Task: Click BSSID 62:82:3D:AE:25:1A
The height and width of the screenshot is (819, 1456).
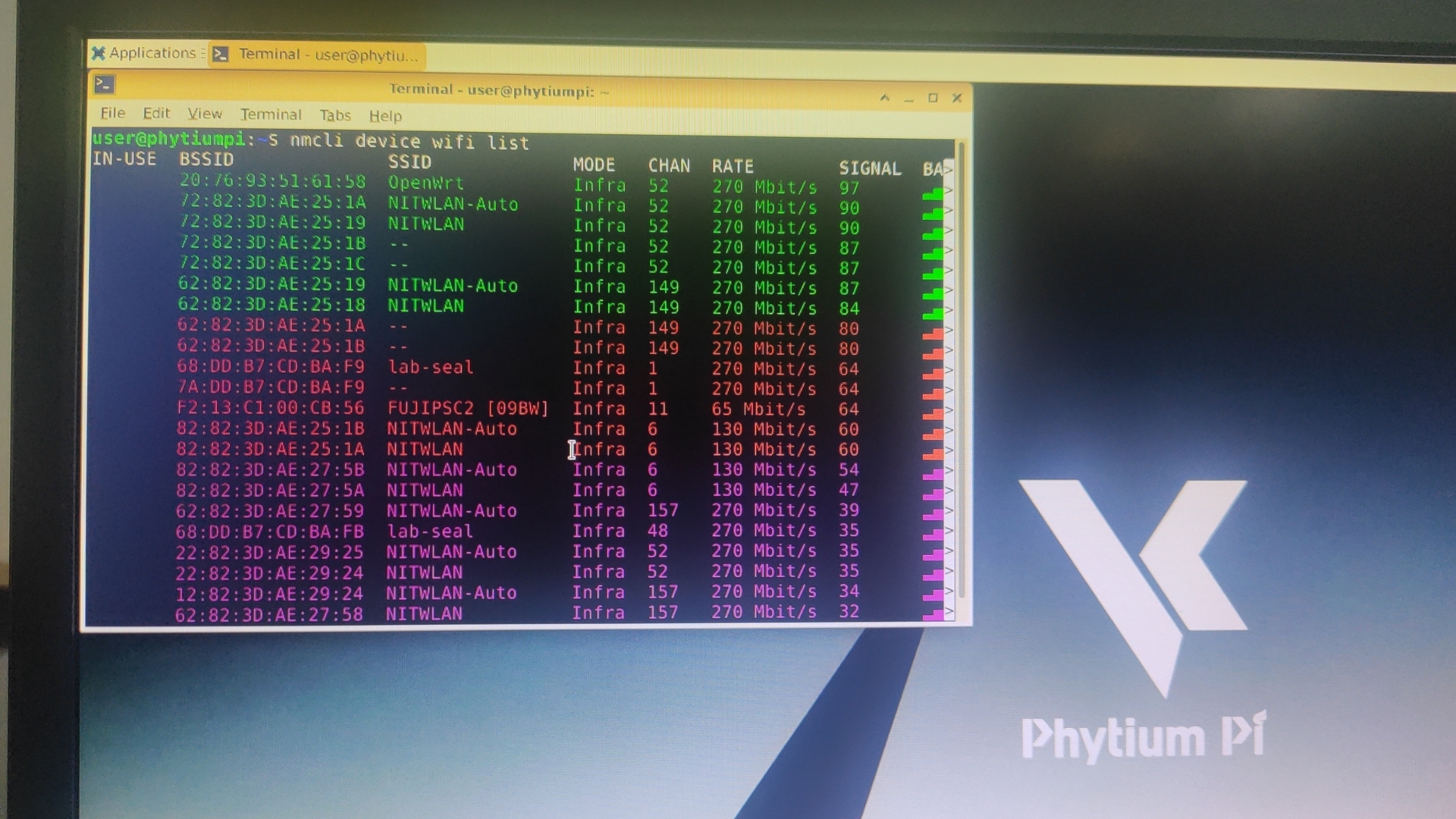Action: (x=271, y=325)
